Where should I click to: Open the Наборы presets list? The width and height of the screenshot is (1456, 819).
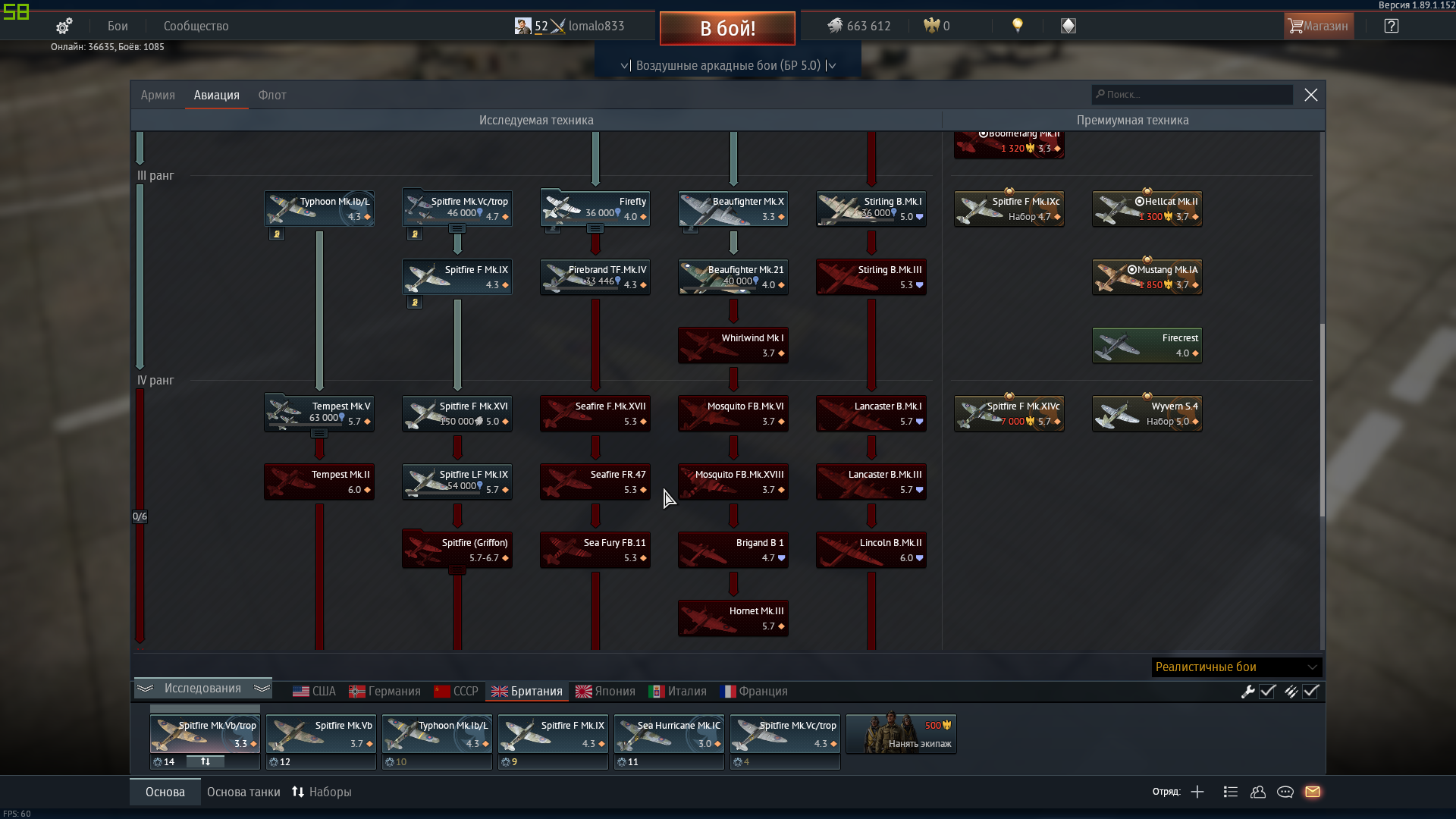tap(322, 792)
